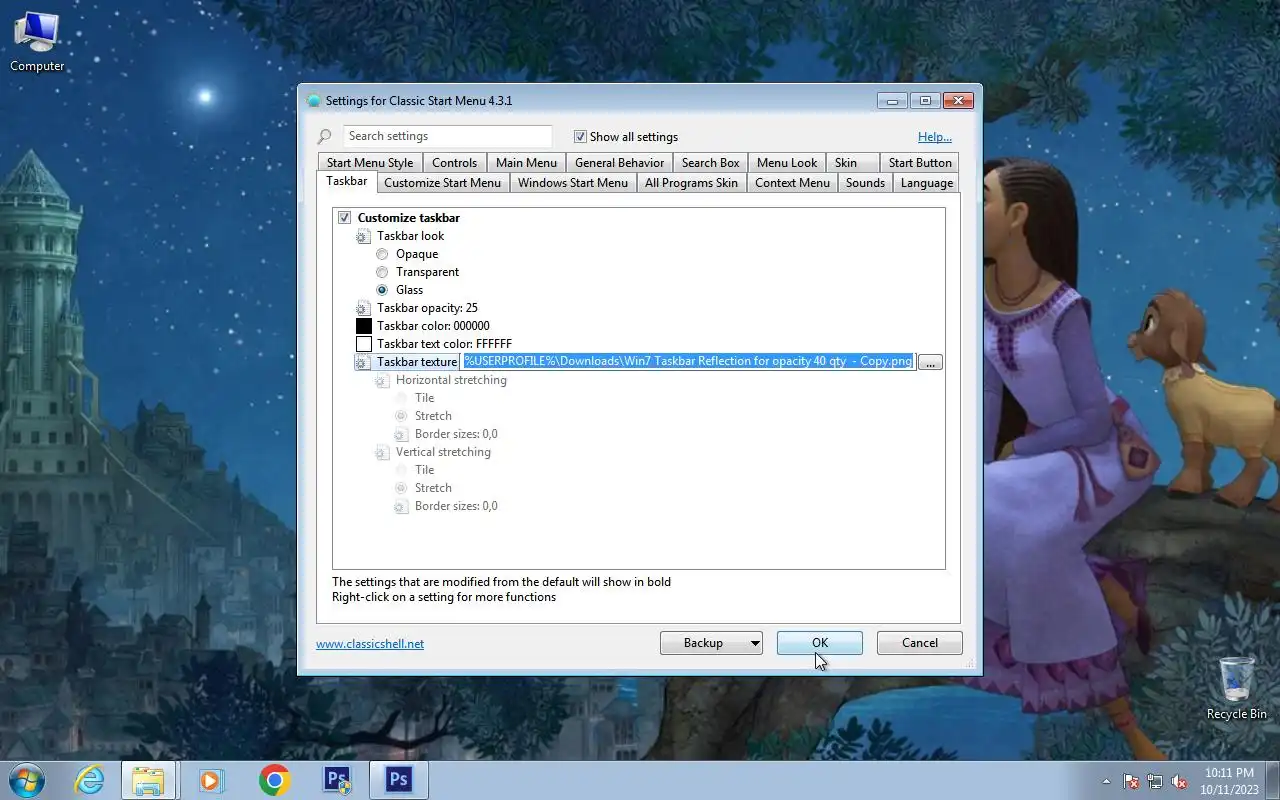Image resolution: width=1280 pixels, height=800 pixels.
Task: Select Stretch under Horizontal stretching
Action: coord(401,416)
